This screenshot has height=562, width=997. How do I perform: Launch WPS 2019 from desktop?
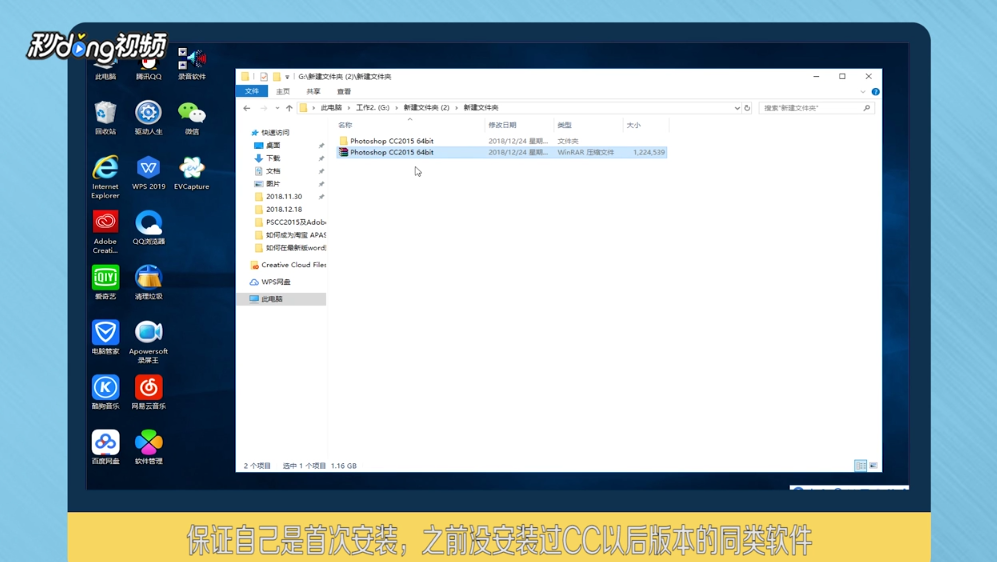148,172
